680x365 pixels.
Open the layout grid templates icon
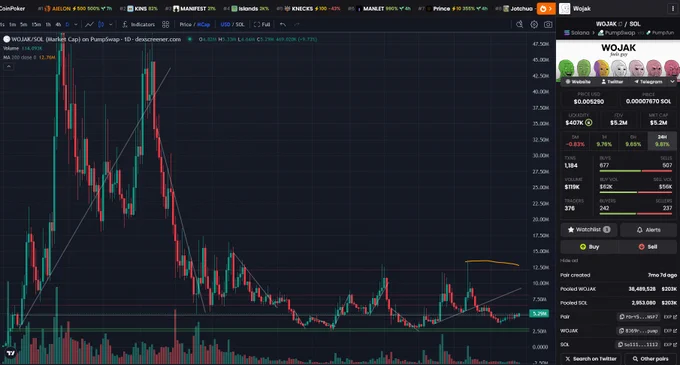pyautogui.click(x=166, y=24)
